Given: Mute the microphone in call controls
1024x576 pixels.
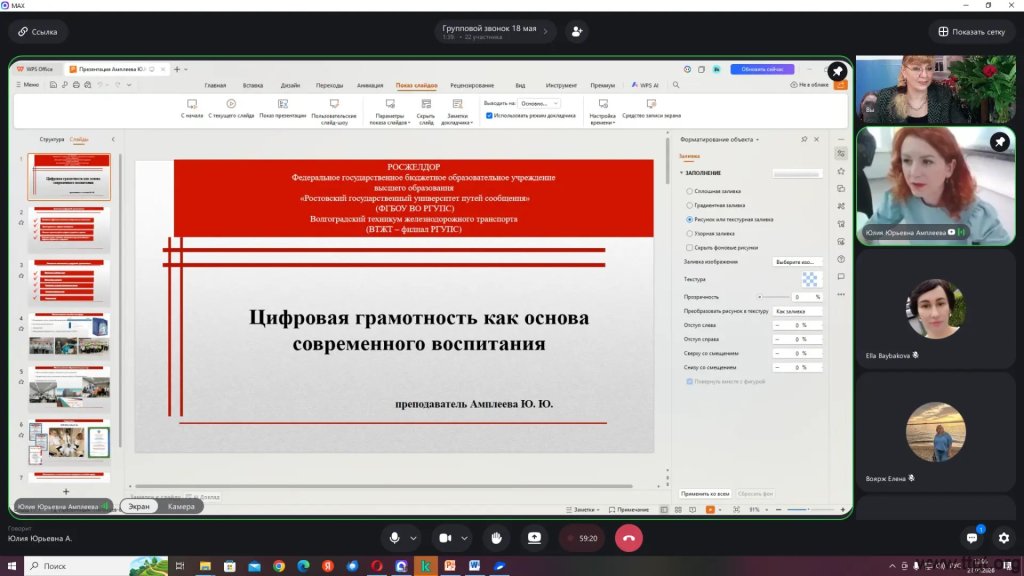Looking at the screenshot, I should (x=394, y=538).
